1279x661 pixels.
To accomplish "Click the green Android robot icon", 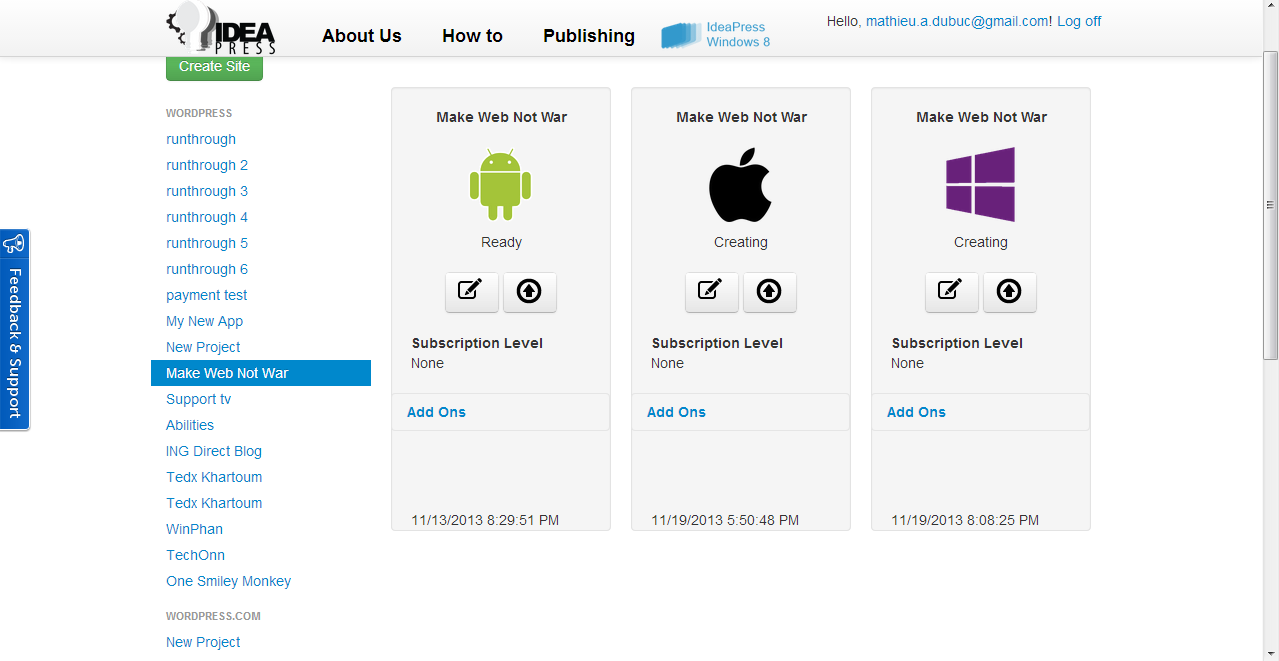I will [500, 185].
